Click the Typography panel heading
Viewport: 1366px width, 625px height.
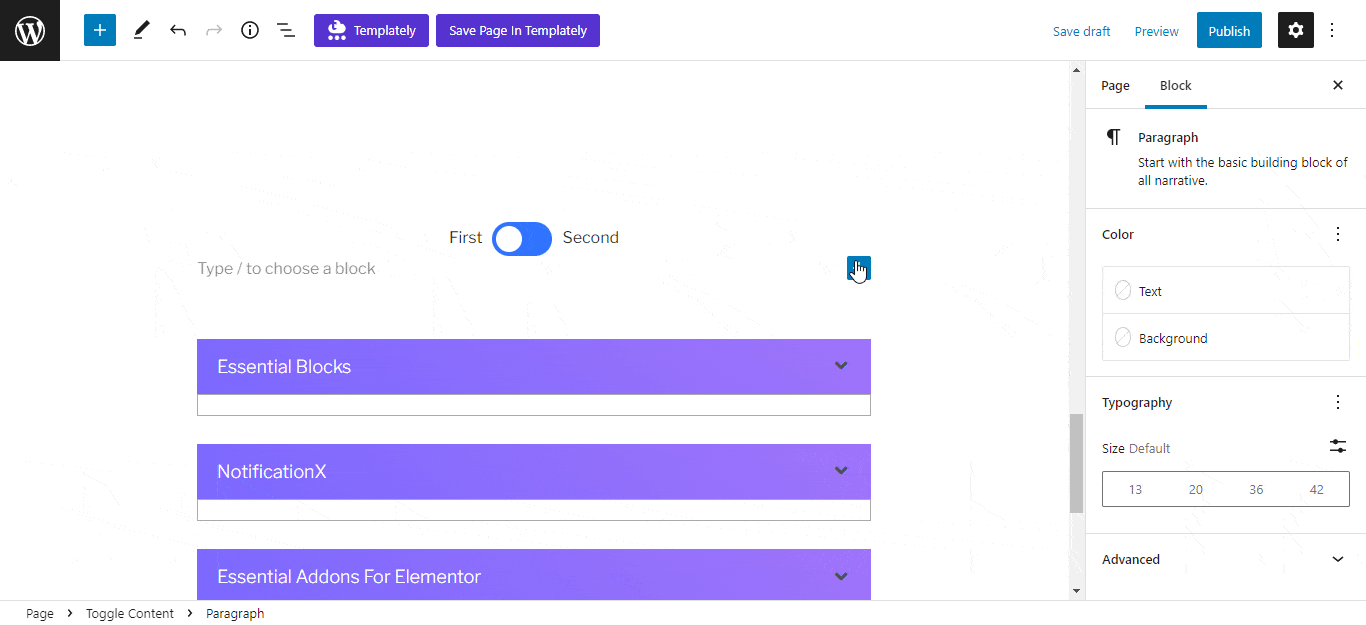tap(1137, 402)
